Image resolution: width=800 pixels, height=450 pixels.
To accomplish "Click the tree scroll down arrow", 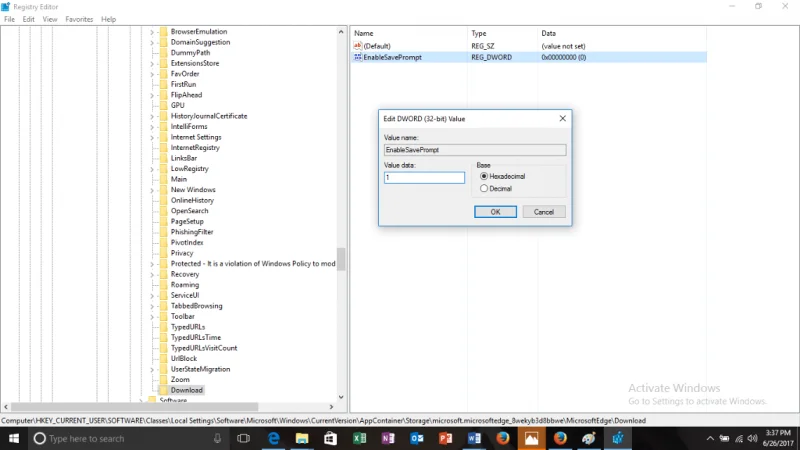I will (341, 397).
